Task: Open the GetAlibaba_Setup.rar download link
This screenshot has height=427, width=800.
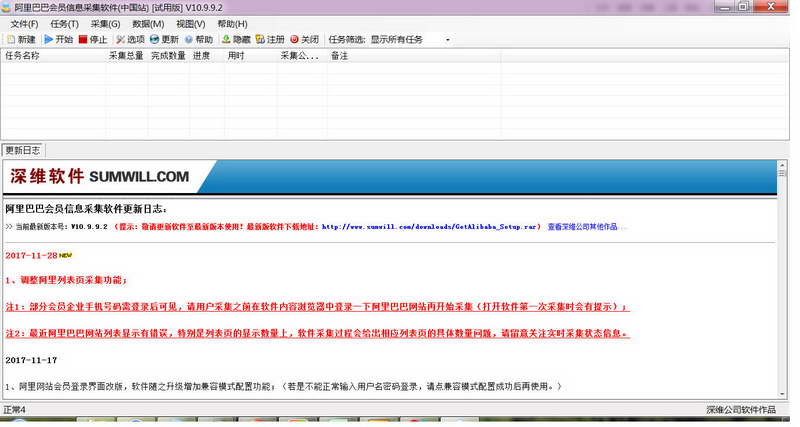Action: tap(429, 227)
